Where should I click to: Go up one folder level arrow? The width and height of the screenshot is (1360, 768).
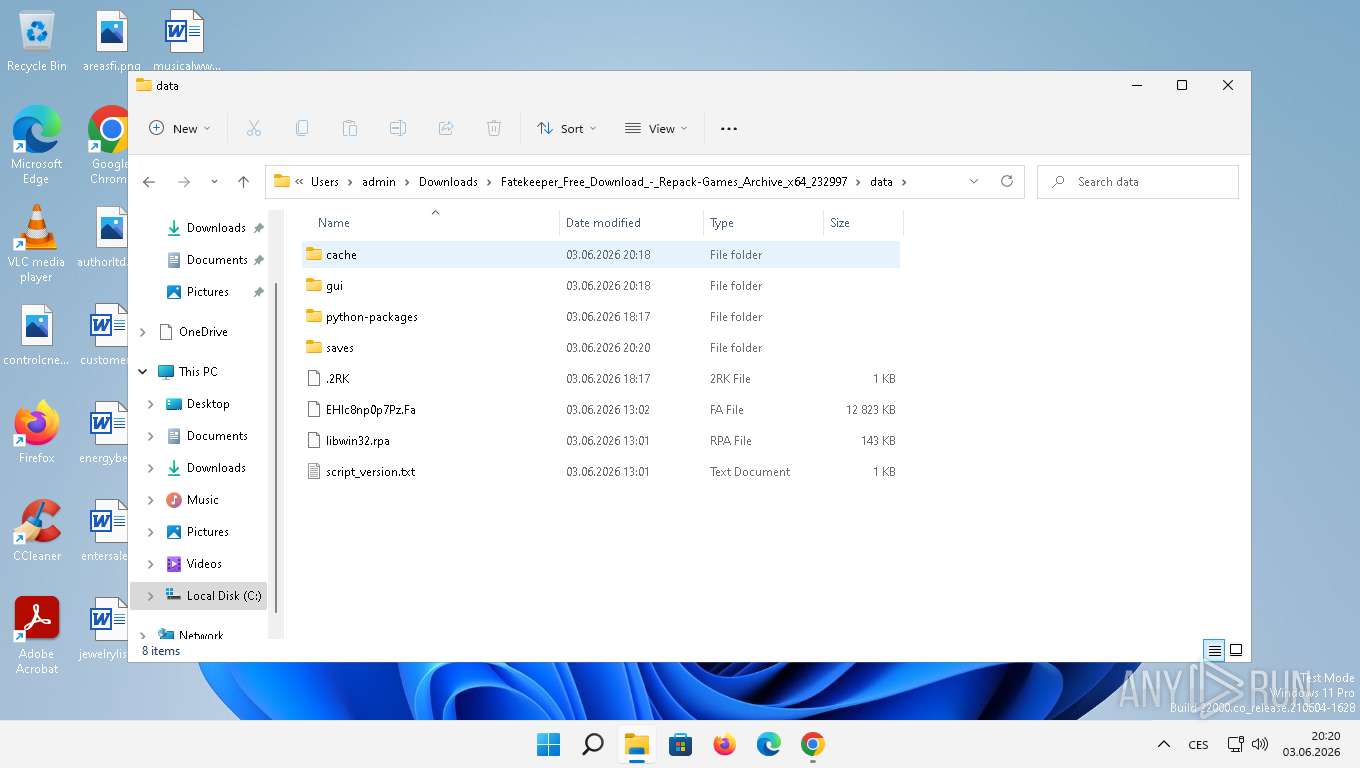click(x=243, y=182)
